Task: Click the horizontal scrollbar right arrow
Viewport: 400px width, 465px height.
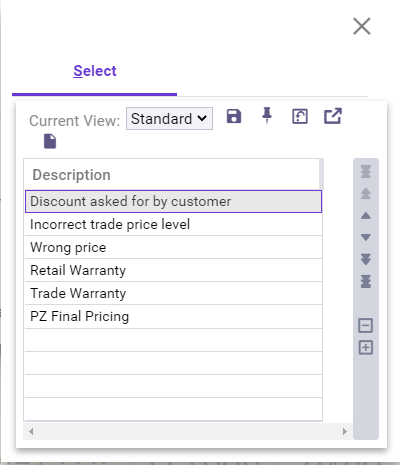Action: (345, 431)
